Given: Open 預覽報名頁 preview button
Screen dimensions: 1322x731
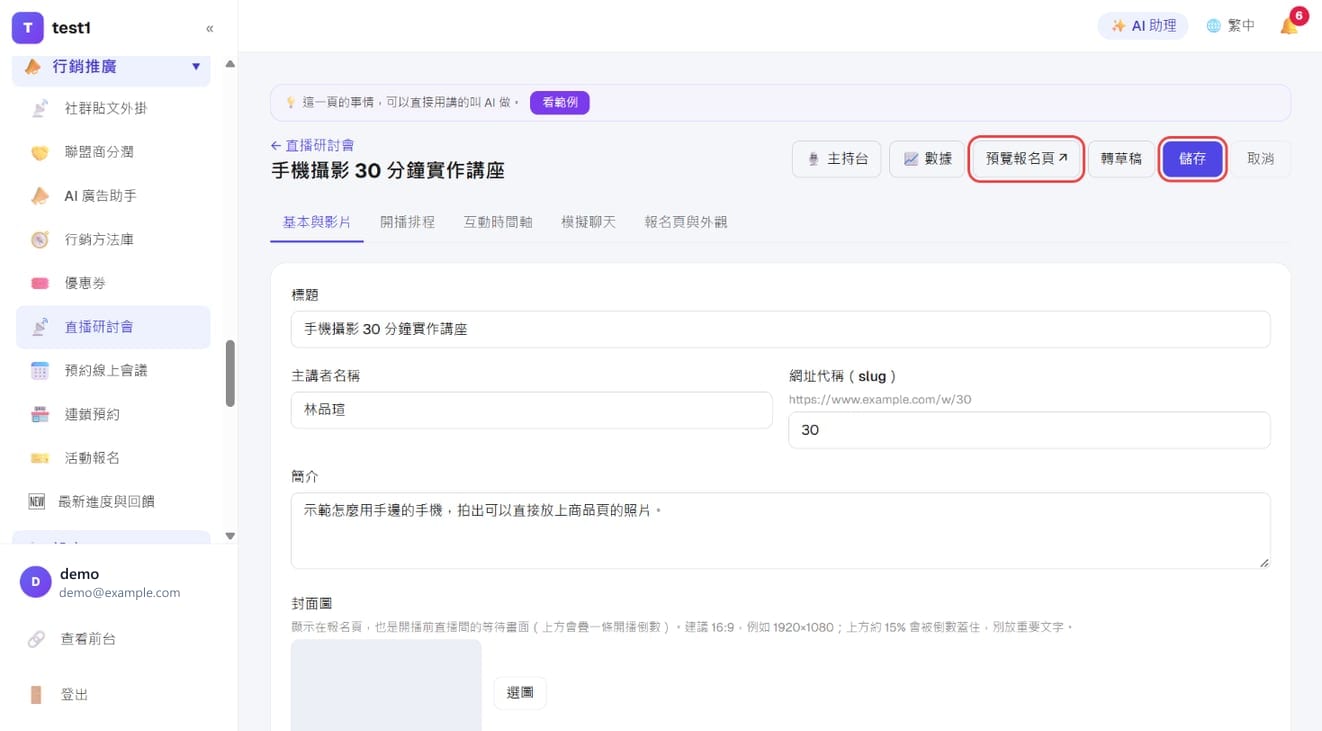Looking at the screenshot, I should pos(1026,159).
